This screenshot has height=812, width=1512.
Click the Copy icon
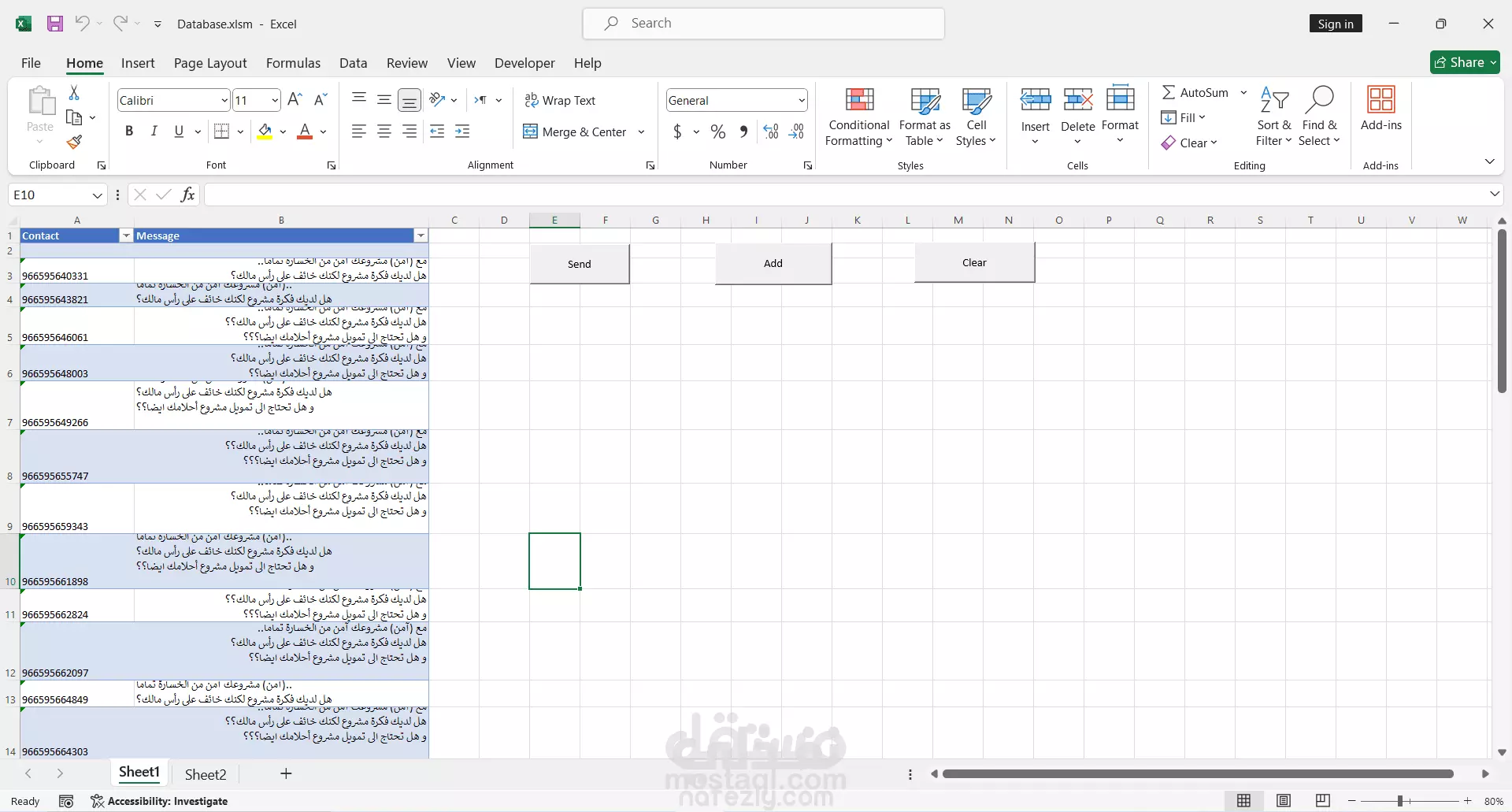74,118
